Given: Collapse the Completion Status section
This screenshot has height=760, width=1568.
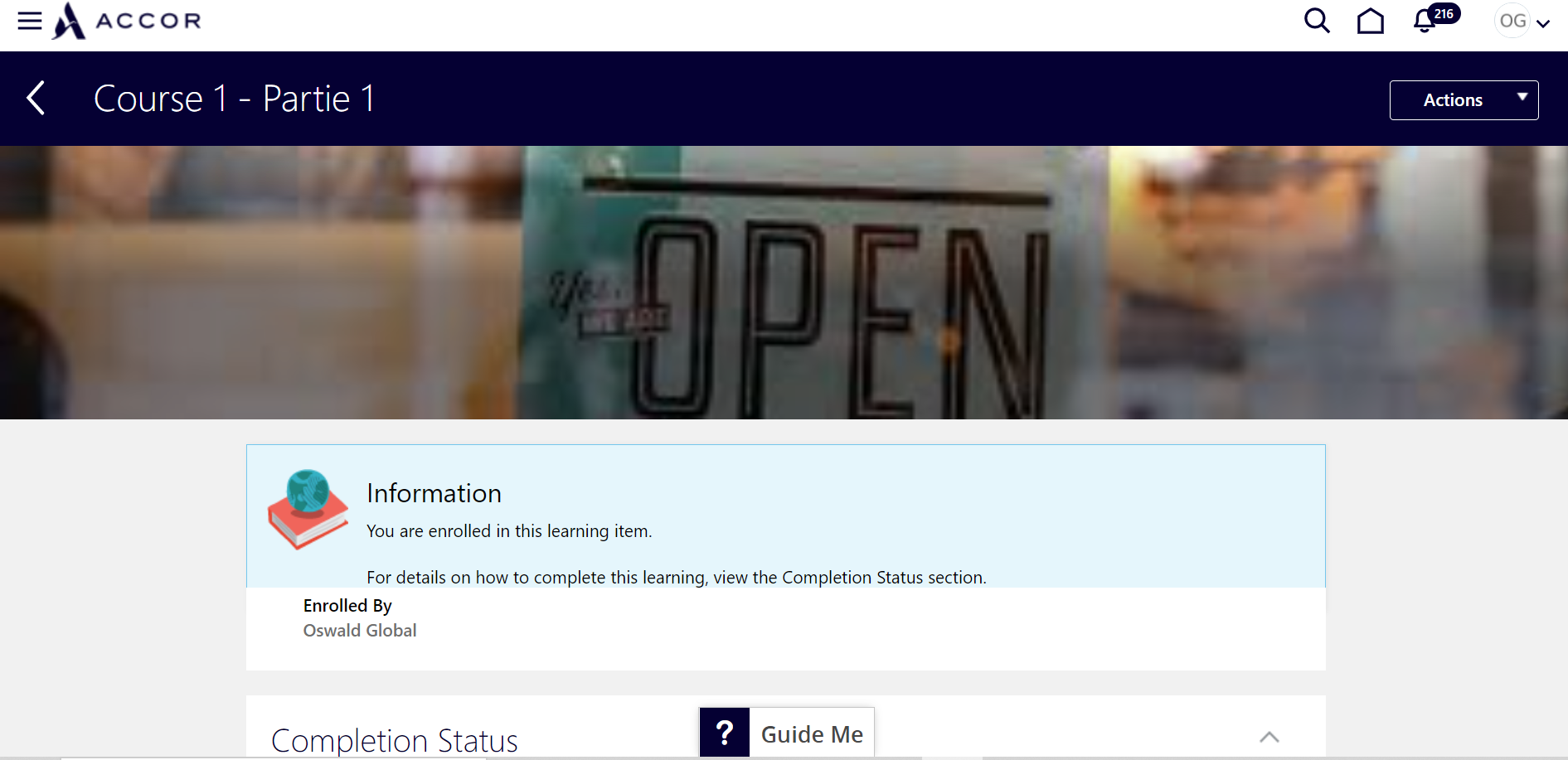Looking at the screenshot, I should tap(1269, 737).
